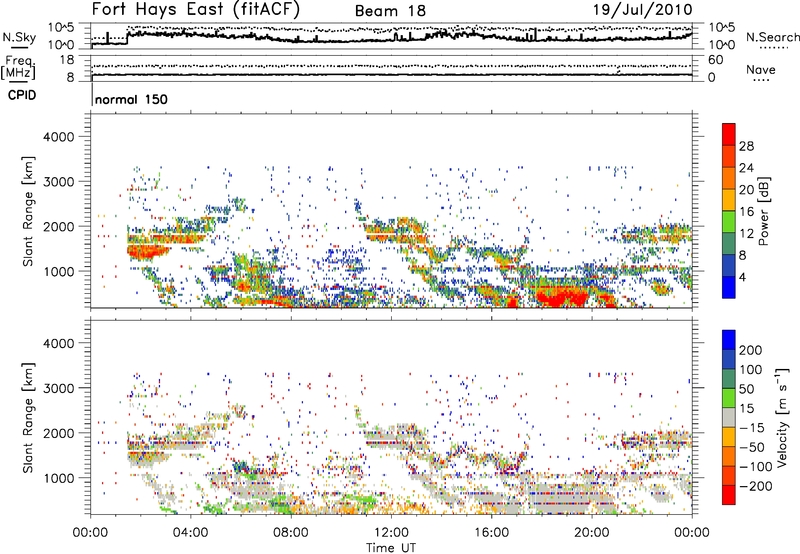Click the "24" power colorbar tick
Viewport: 800px width, 554px height.
tap(746, 168)
